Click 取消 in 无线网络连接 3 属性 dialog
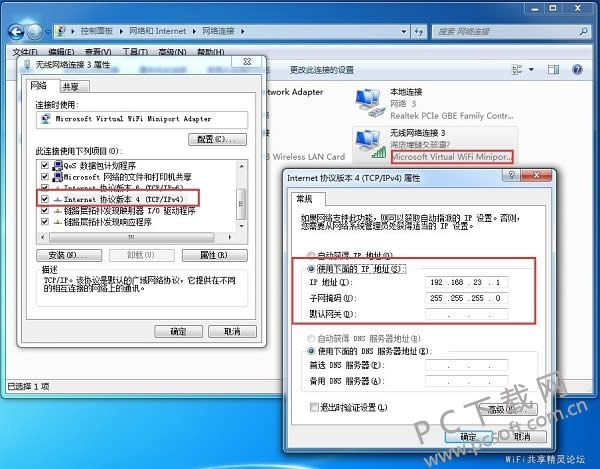This screenshot has width=600, height=469. [x=232, y=331]
